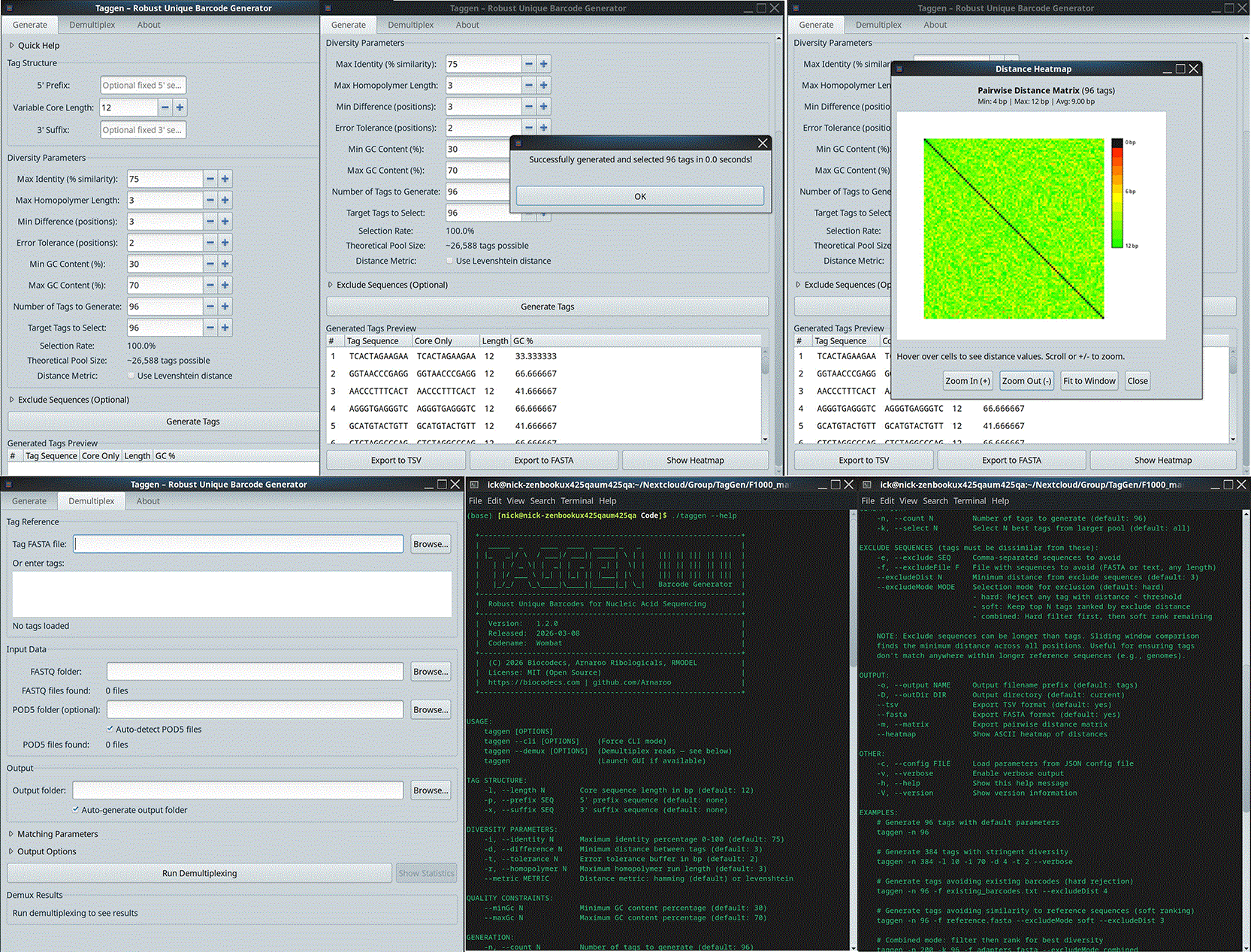Click Show Heatmap in middle window
1251x952 pixels.
695,460
